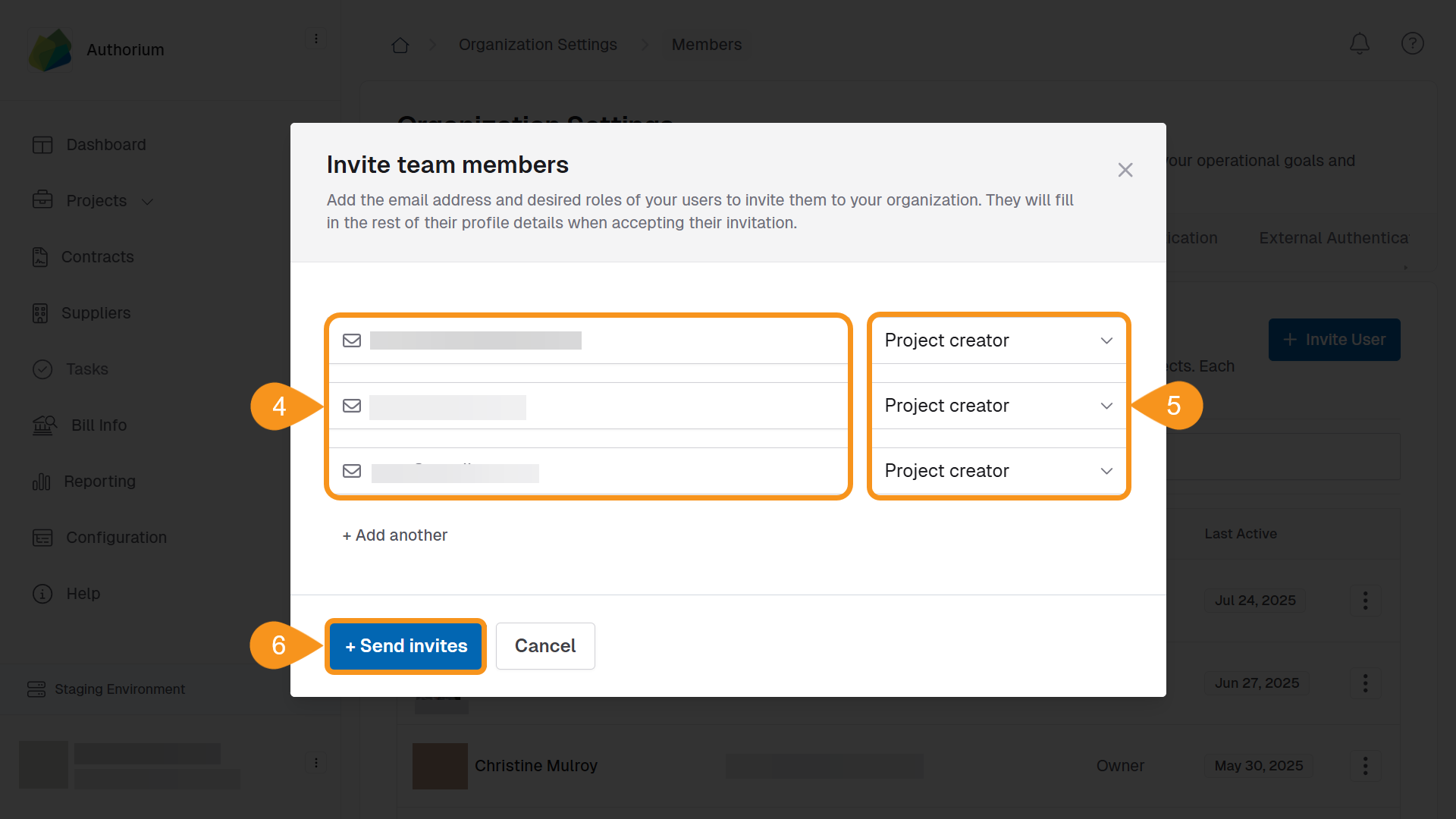Open the Suppliers section
This screenshot has height=819, width=1456.
click(96, 312)
